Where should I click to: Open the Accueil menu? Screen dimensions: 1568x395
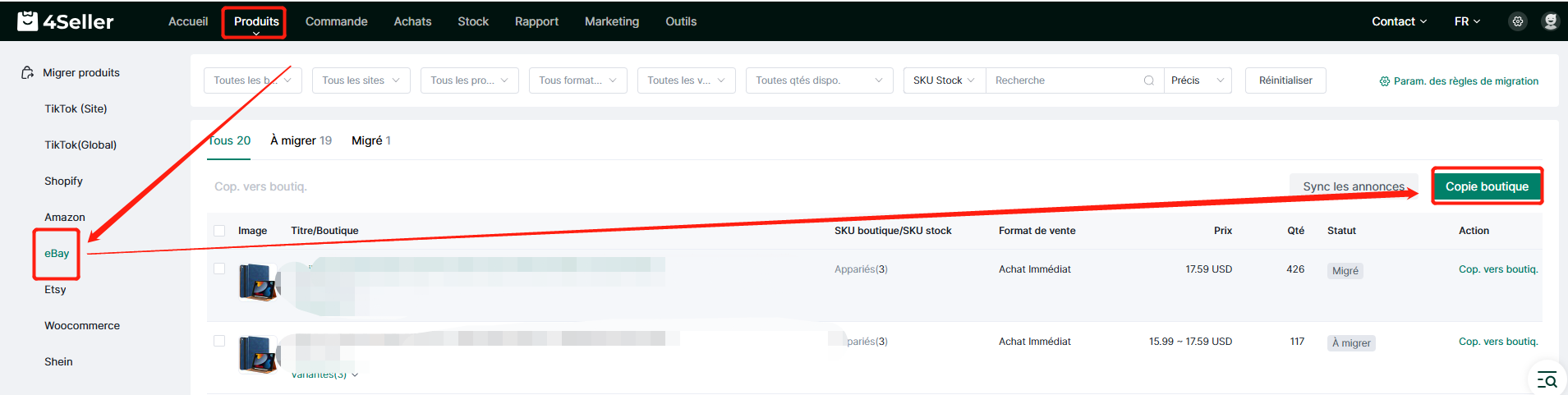[x=188, y=21]
